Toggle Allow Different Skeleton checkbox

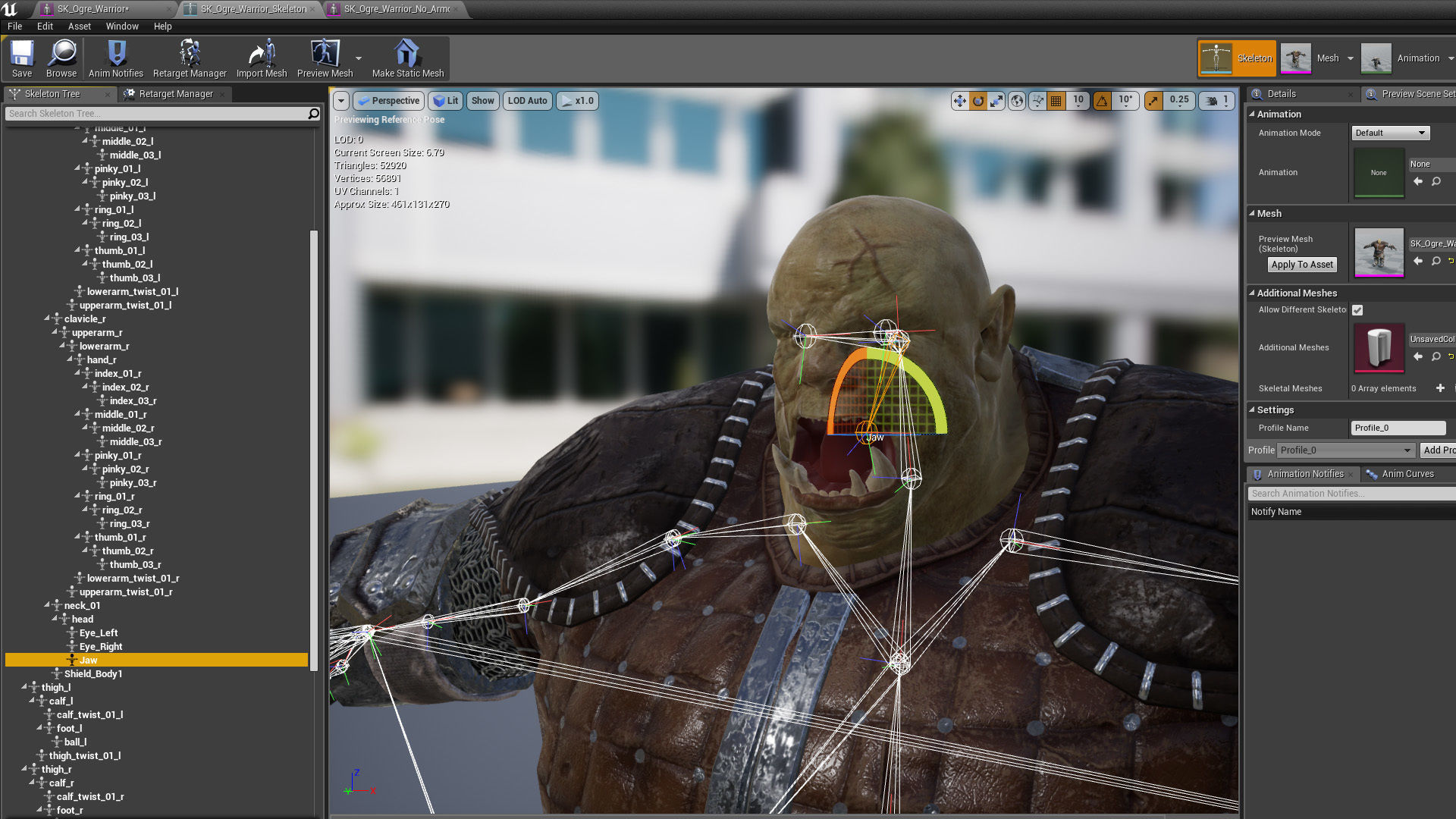[1357, 310]
